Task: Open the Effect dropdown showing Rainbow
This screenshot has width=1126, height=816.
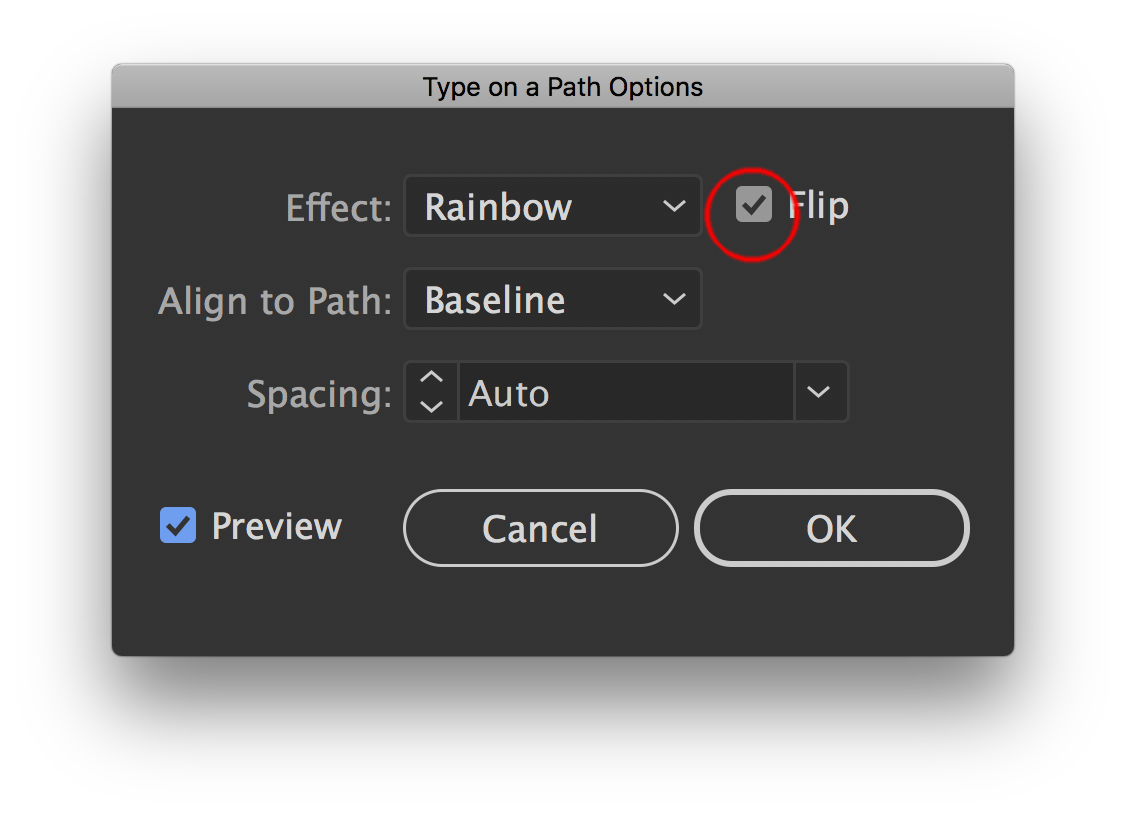Action: point(552,207)
